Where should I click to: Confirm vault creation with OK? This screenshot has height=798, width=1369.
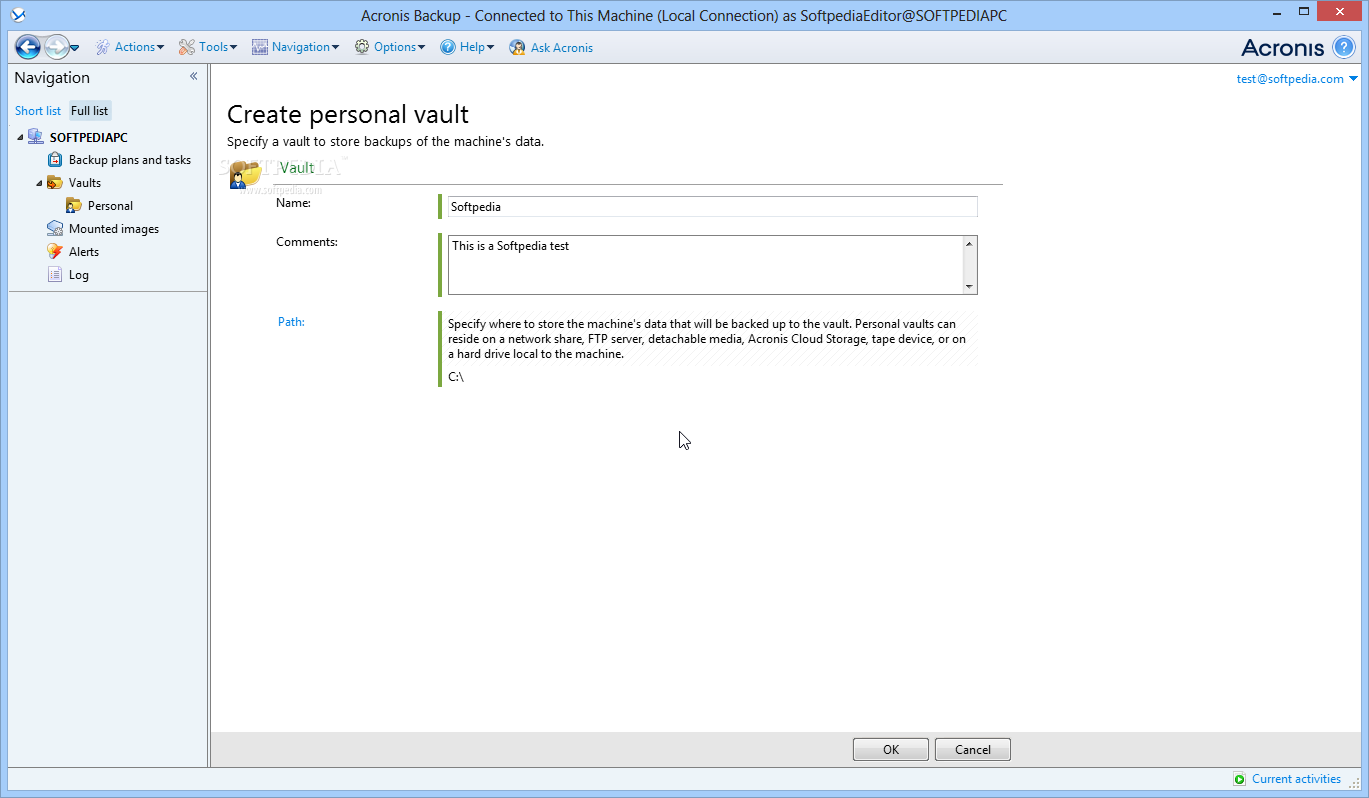click(x=891, y=750)
